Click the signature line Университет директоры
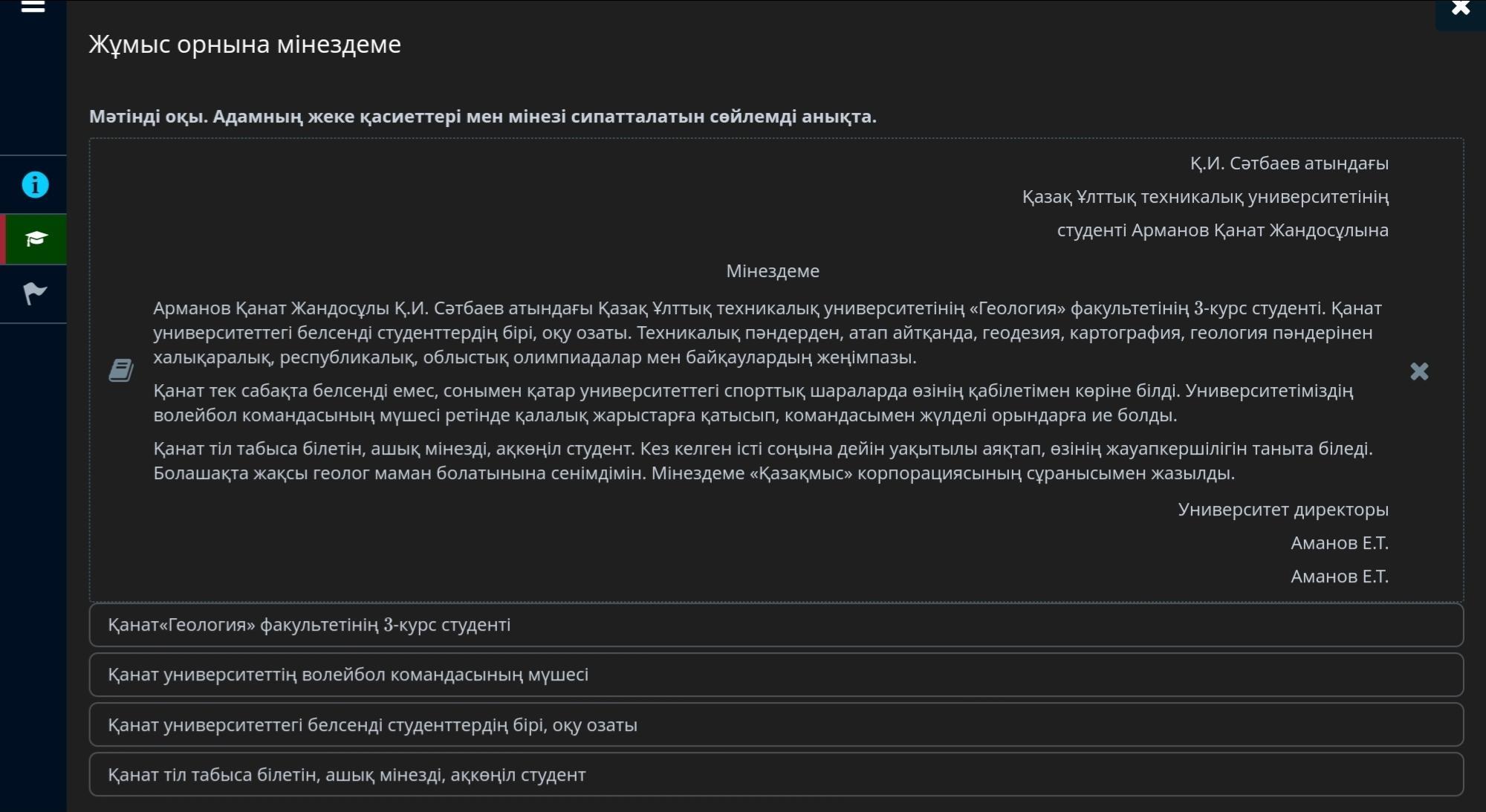Viewport: 1486px width, 812px height. (x=1283, y=510)
